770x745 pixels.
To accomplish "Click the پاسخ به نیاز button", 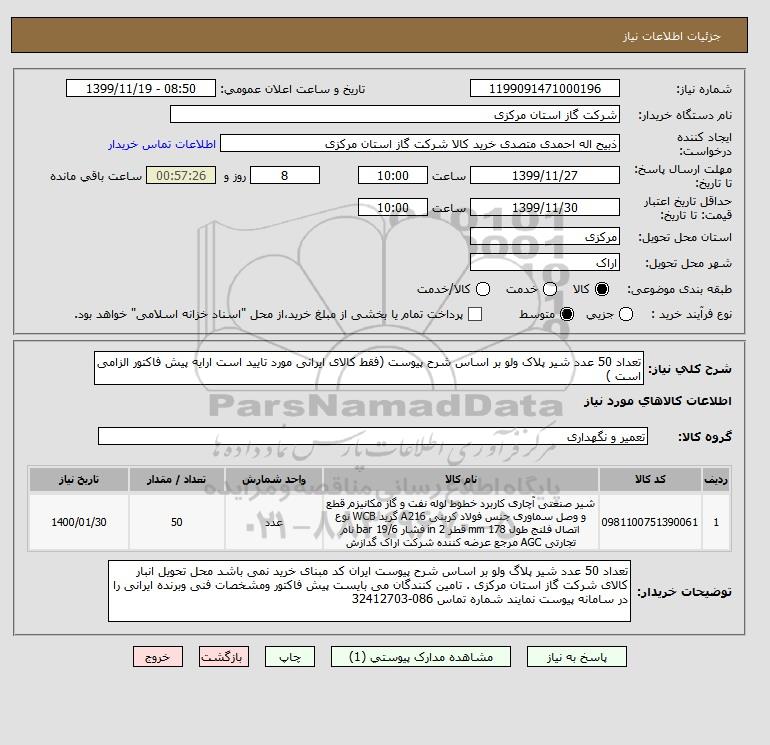I will tap(577, 657).
